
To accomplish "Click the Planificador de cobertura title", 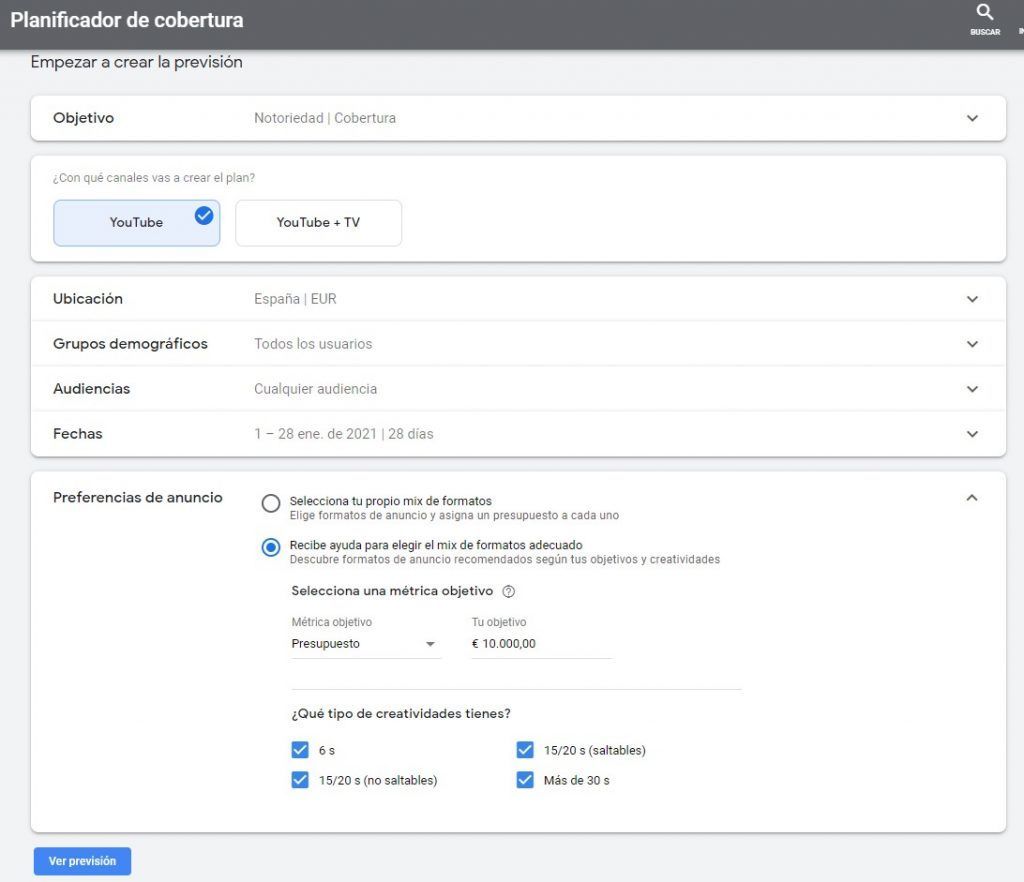I will coord(127,20).
